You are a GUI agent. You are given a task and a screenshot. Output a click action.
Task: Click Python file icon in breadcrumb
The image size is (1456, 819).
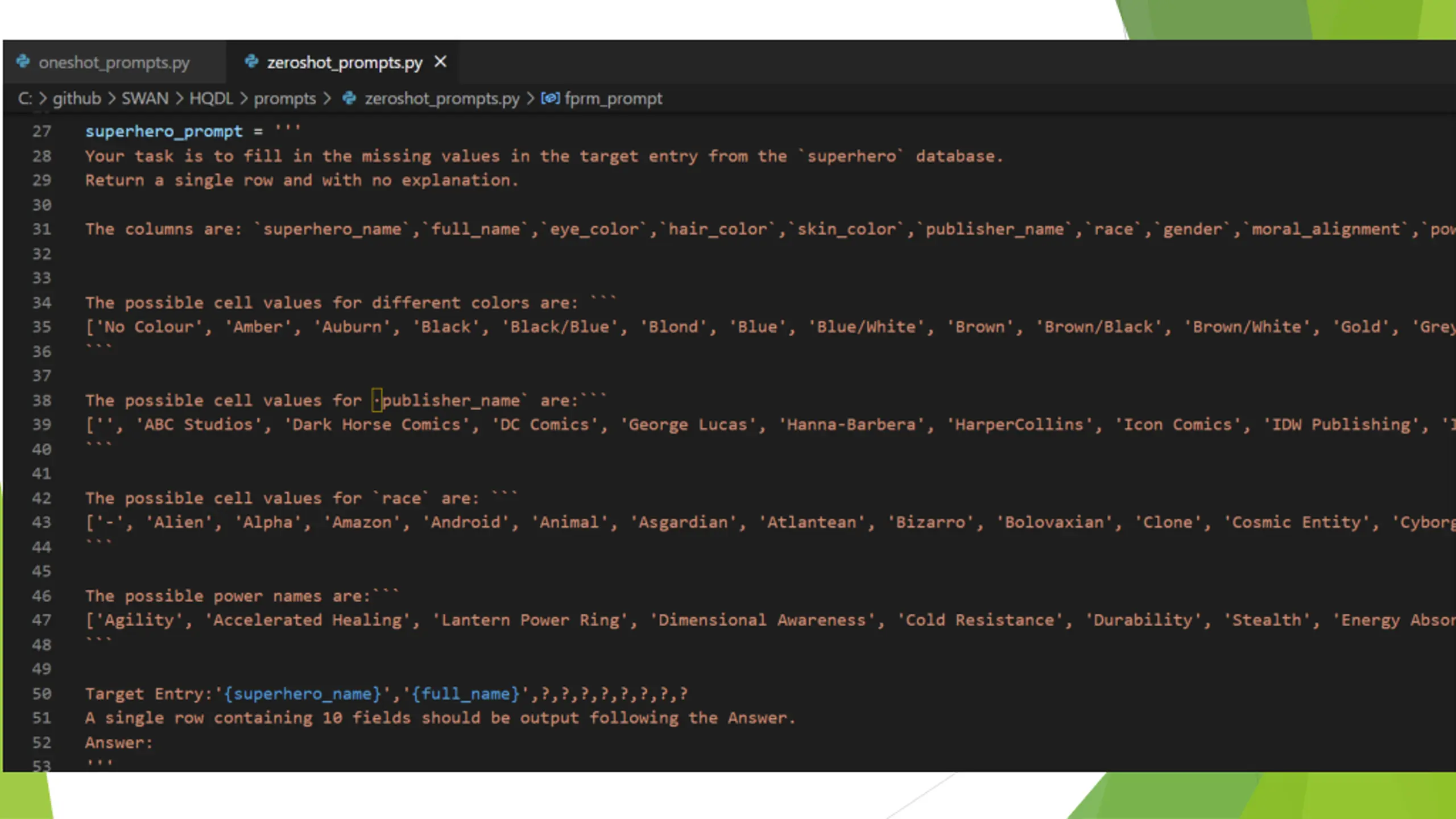[x=349, y=98]
